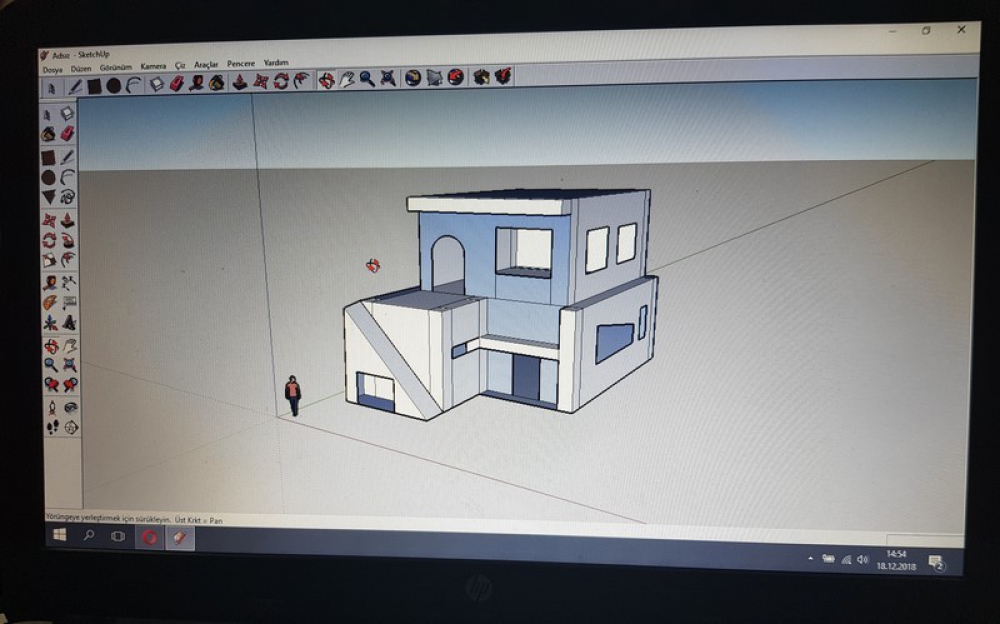Image resolution: width=1000 pixels, height=624 pixels.
Task: Click the Zoom magnifier in top toolbar
Action: pos(367,78)
